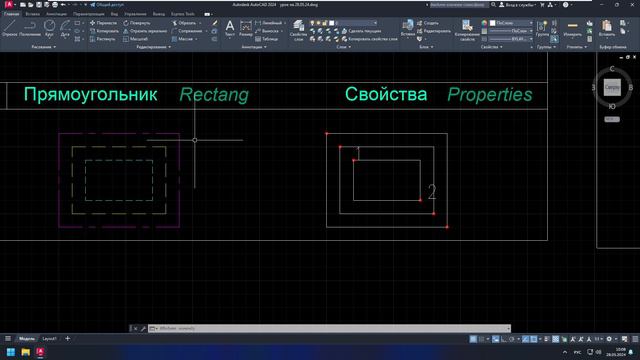This screenshot has height=360, width=640.
Task: Click the command line input field
Action: point(331,328)
